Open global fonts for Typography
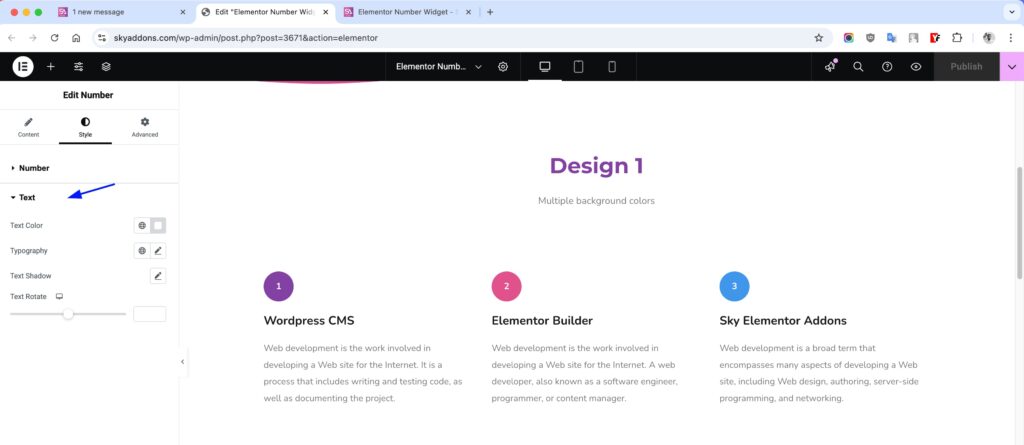This screenshot has width=1024, height=445. point(142,250)
